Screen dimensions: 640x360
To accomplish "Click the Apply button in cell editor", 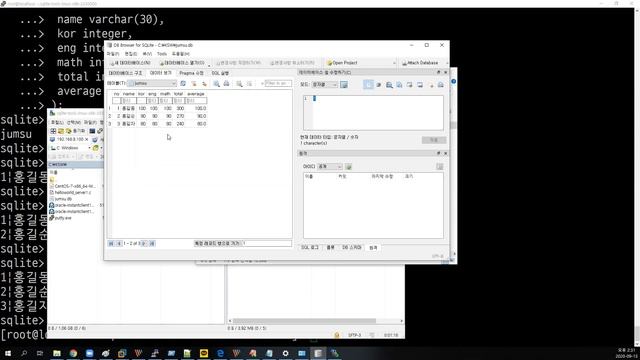I will [x=433, y=140].
